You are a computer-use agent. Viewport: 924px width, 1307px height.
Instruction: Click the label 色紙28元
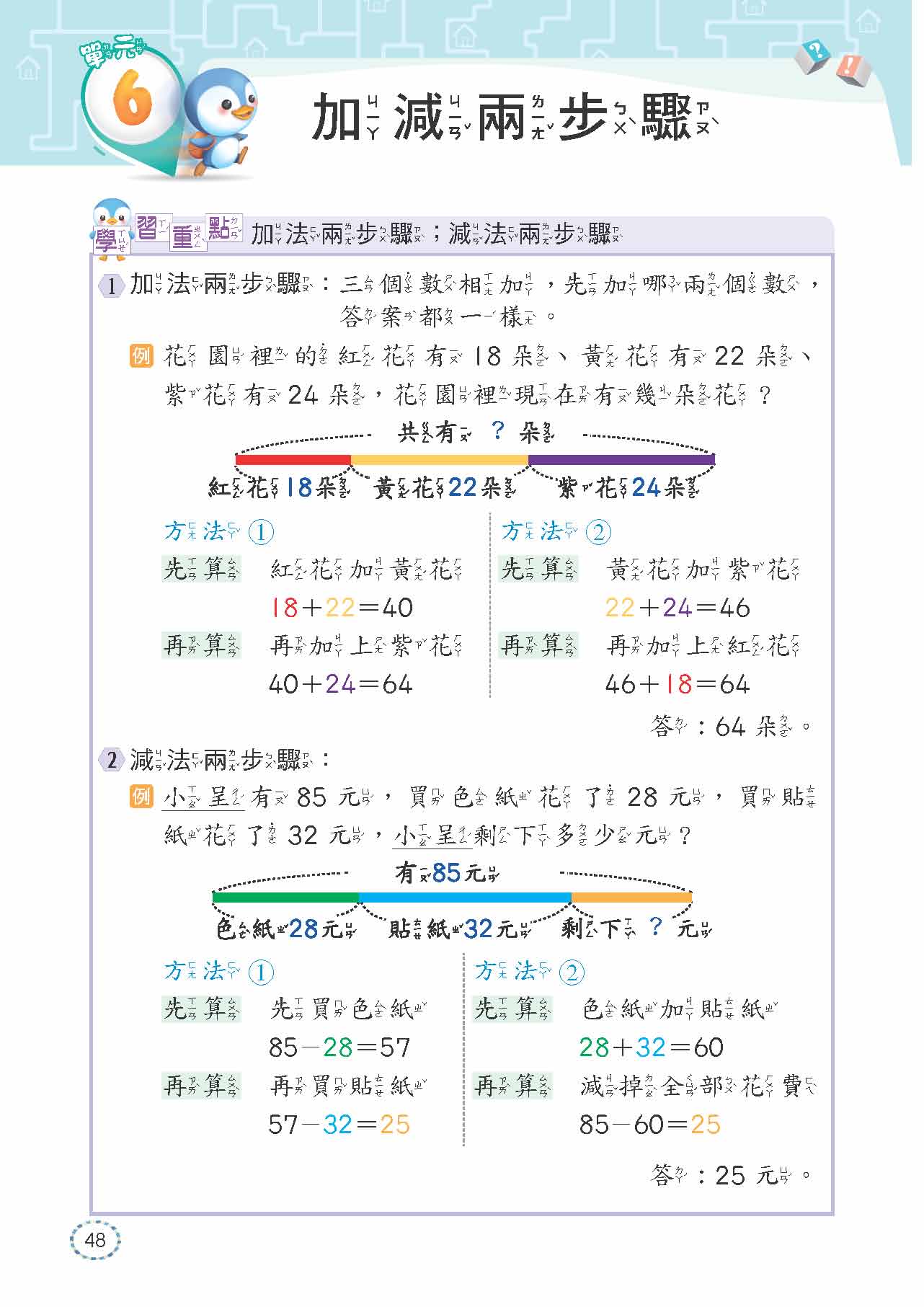click(286, 929)
